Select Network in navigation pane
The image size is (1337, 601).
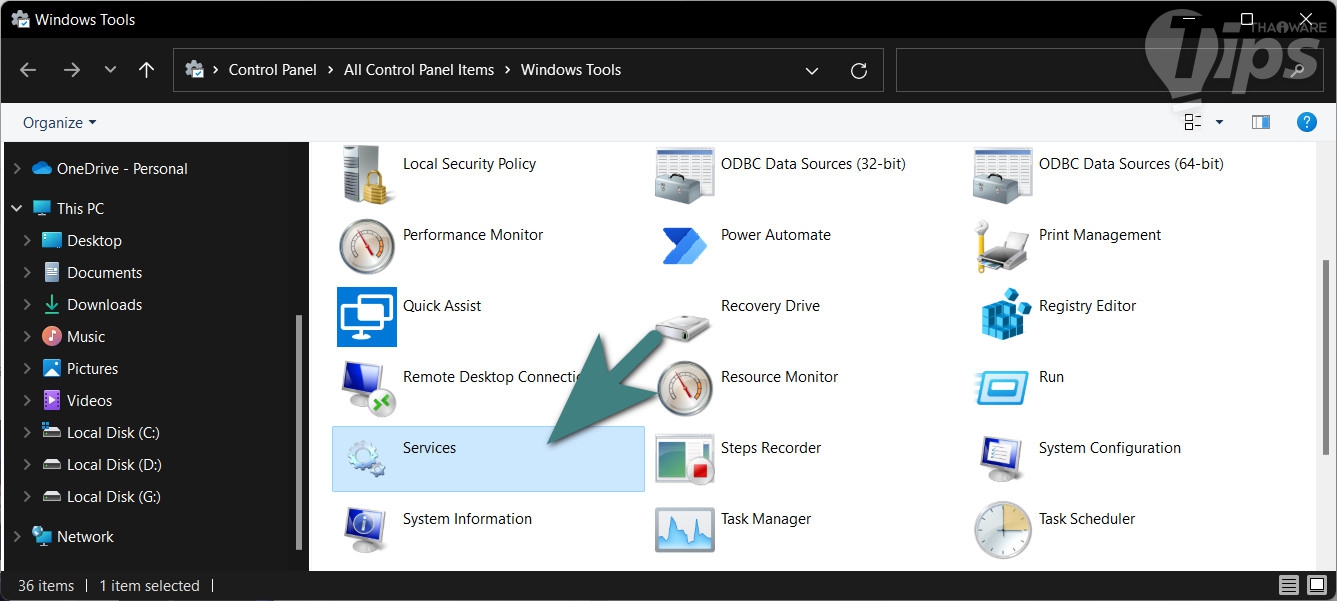click(x=85, y=537)
